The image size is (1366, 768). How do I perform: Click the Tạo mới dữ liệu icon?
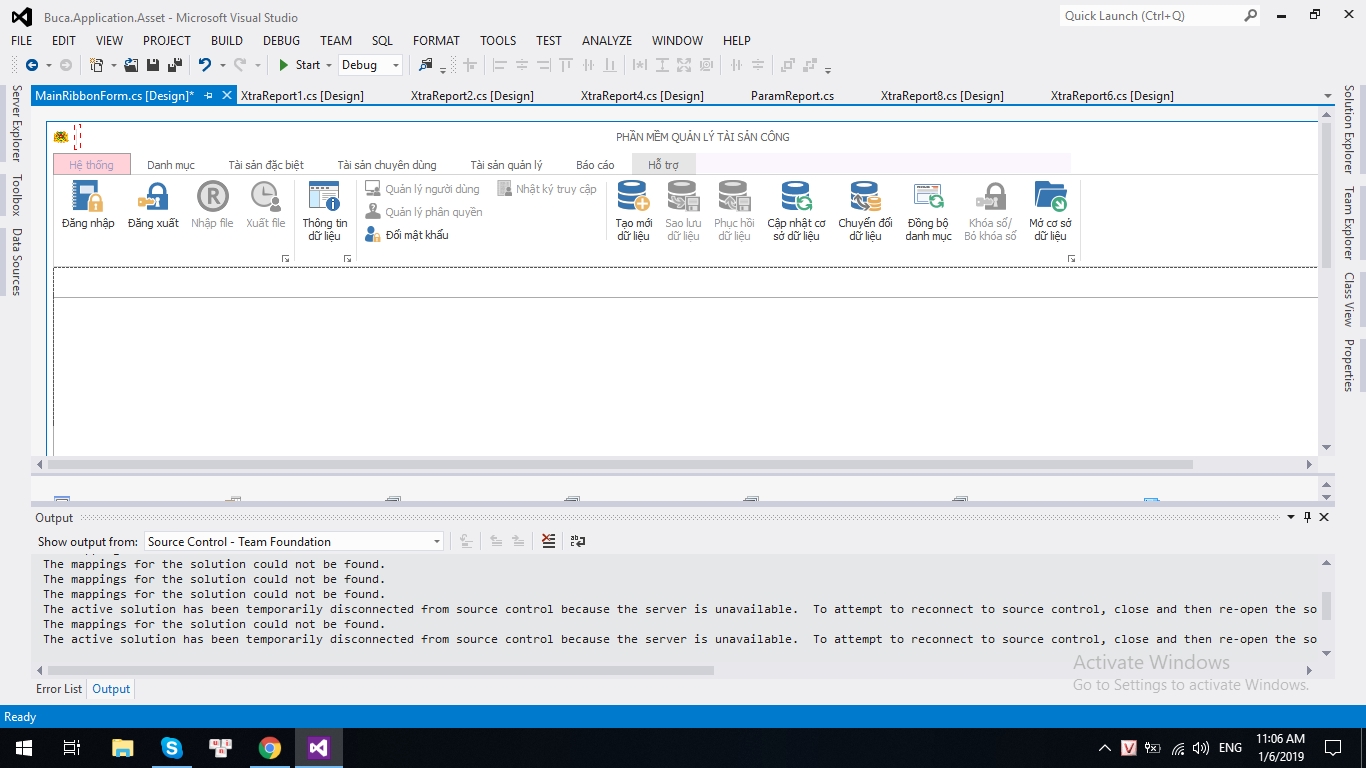coord(633,197)
